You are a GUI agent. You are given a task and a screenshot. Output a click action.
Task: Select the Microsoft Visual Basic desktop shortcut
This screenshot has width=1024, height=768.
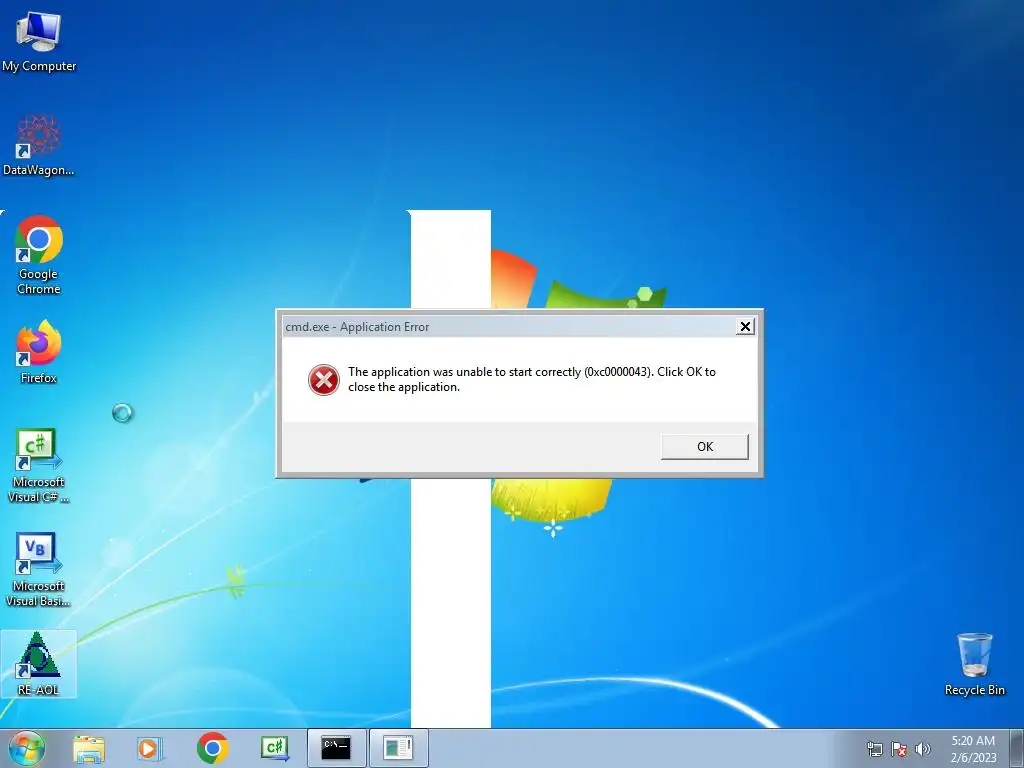[x=39, y=569]
